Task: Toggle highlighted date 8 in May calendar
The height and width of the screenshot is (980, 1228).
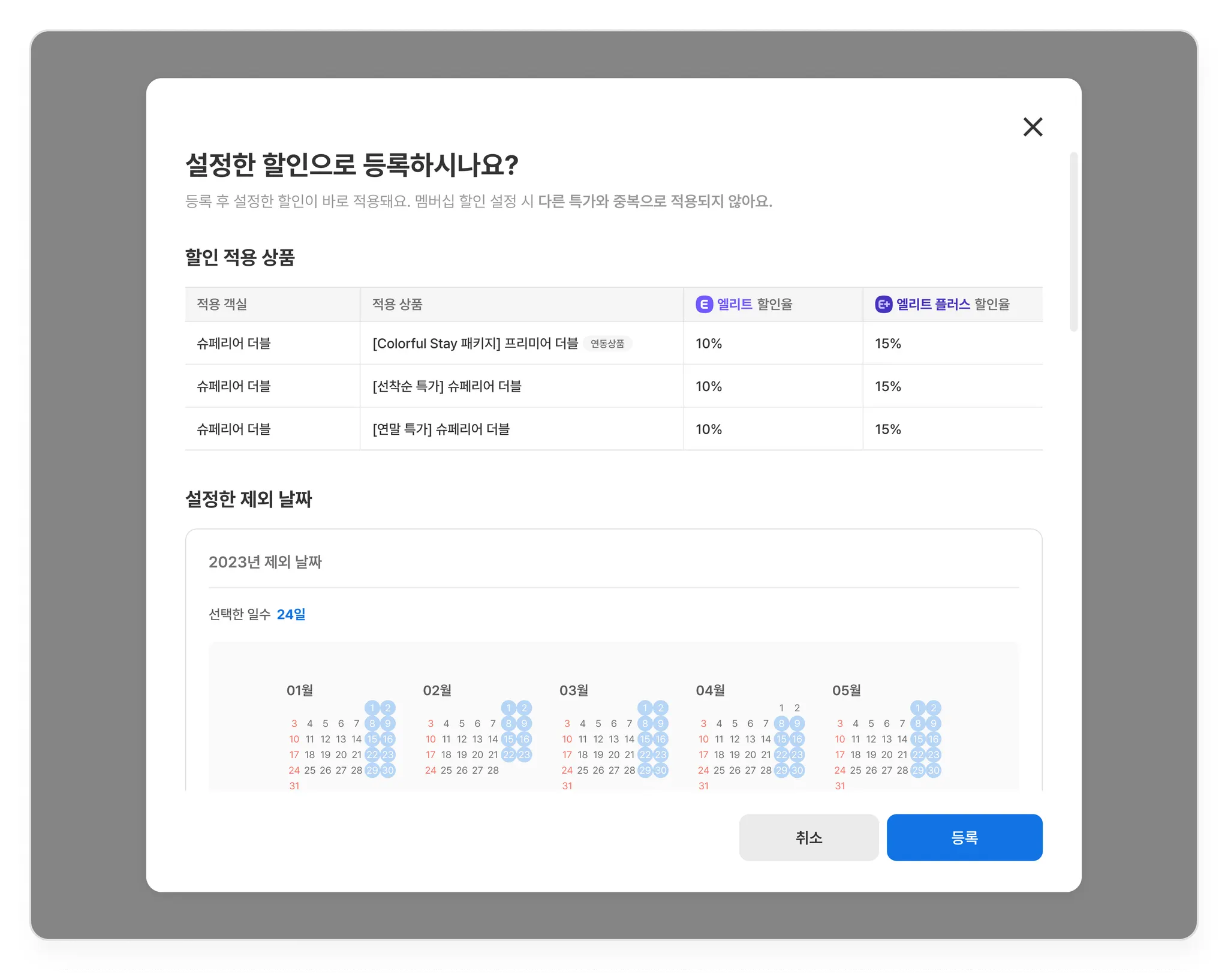Action: [917, 723]
